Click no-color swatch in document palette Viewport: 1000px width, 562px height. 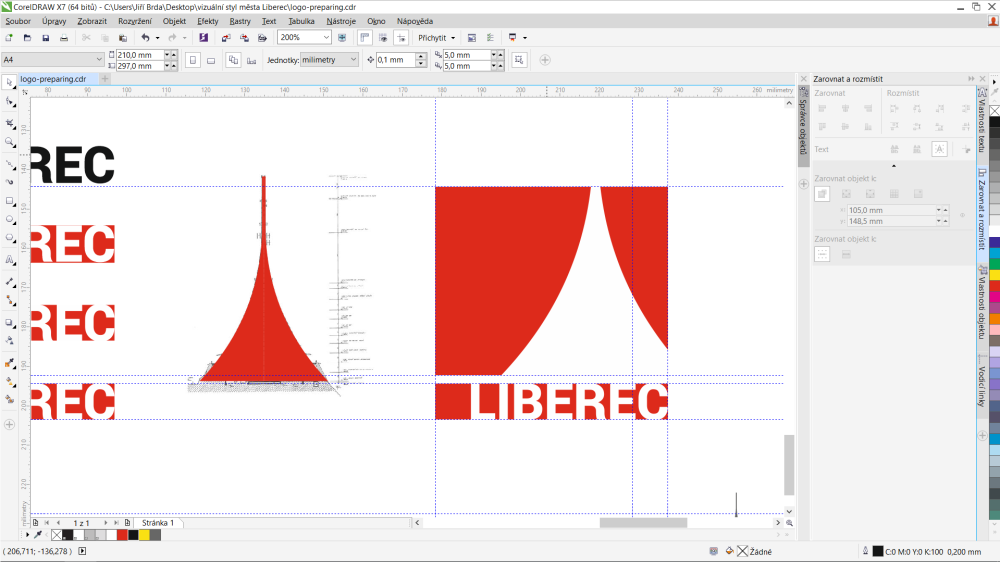[57, 535]
